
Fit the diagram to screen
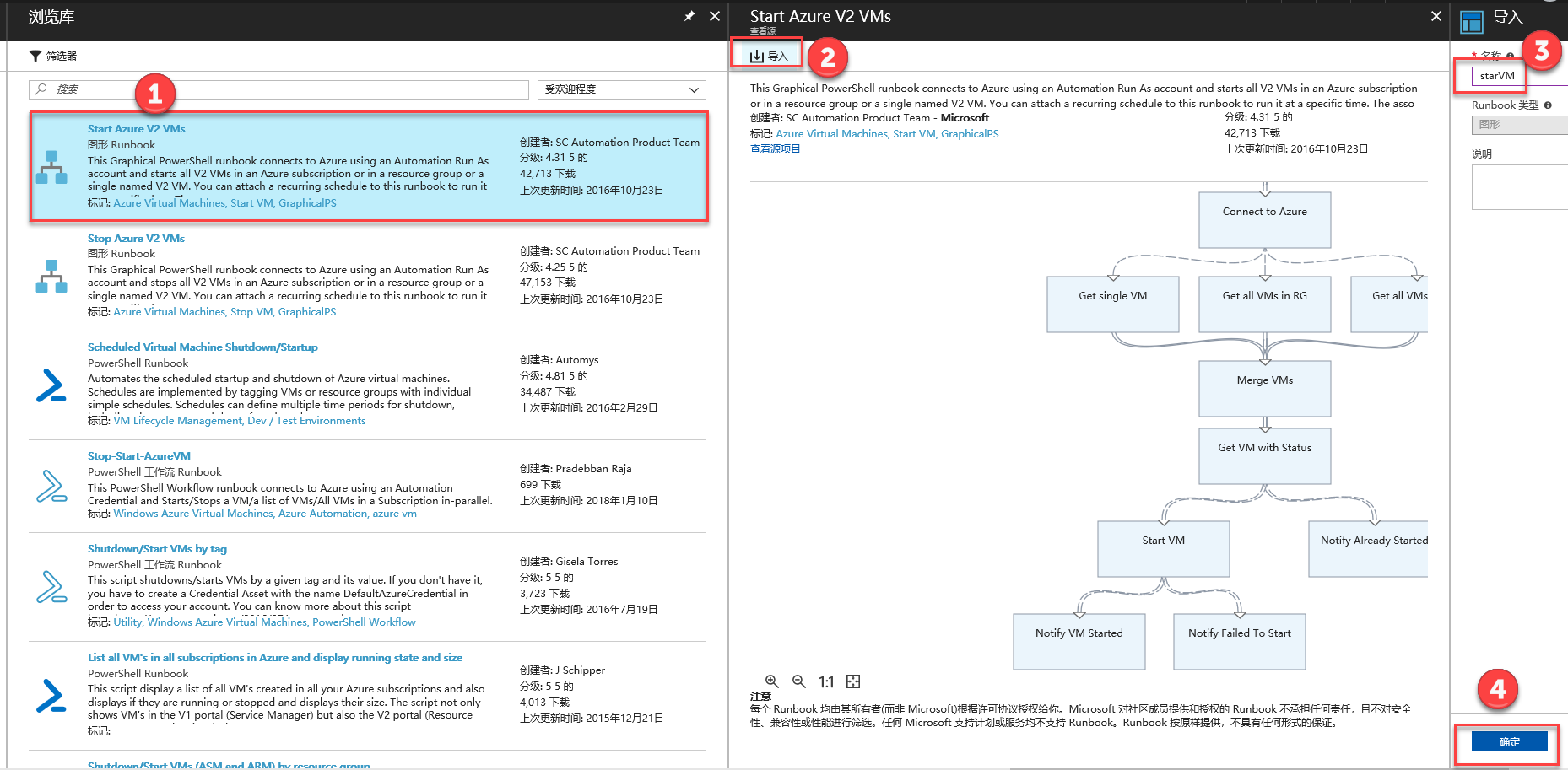(x=853, y=681)
